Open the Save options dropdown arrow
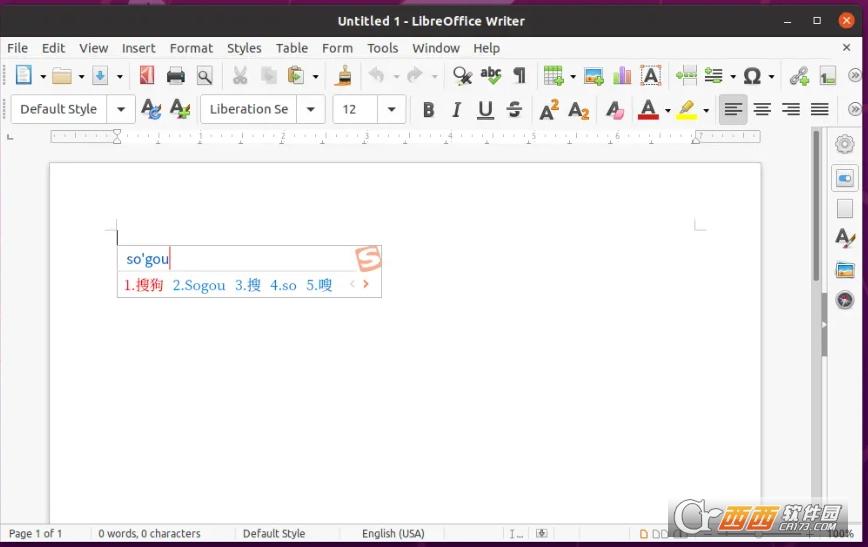 [x=119, y=76]
